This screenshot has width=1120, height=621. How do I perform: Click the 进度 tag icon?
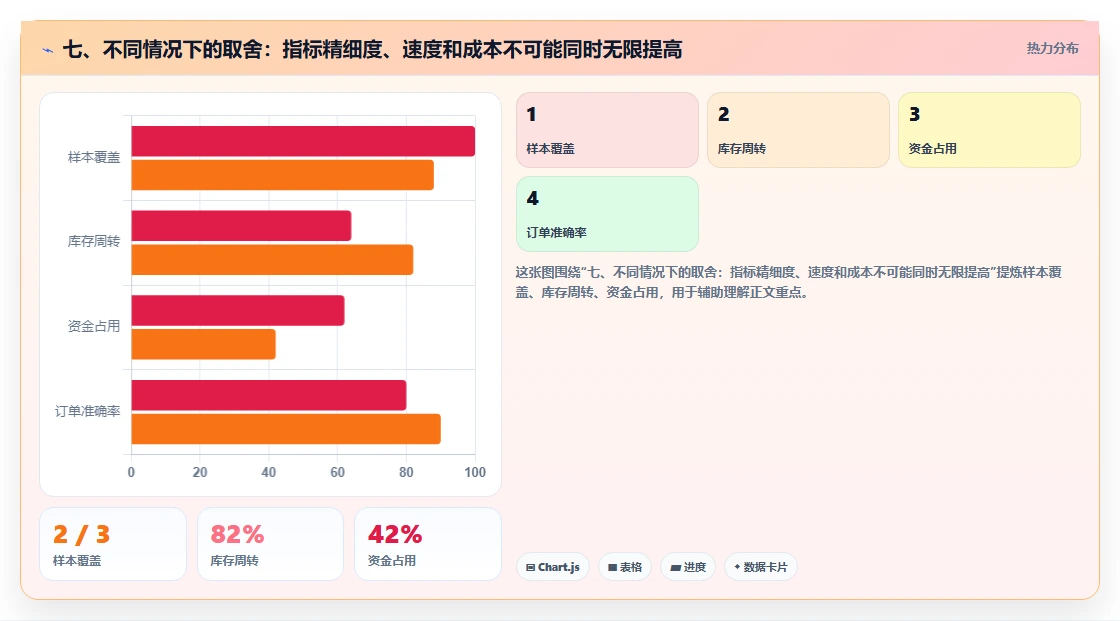(x=675, y=567)
